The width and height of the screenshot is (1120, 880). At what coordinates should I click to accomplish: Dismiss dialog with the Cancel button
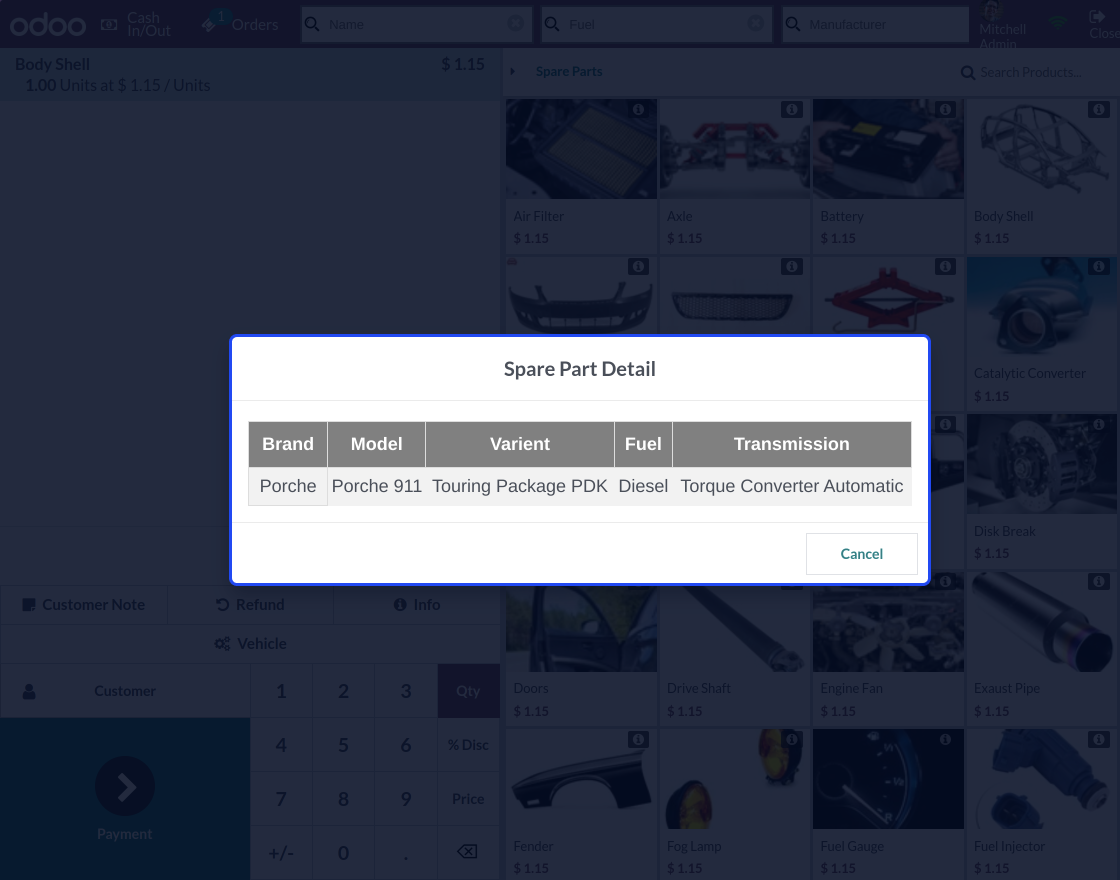861,554
